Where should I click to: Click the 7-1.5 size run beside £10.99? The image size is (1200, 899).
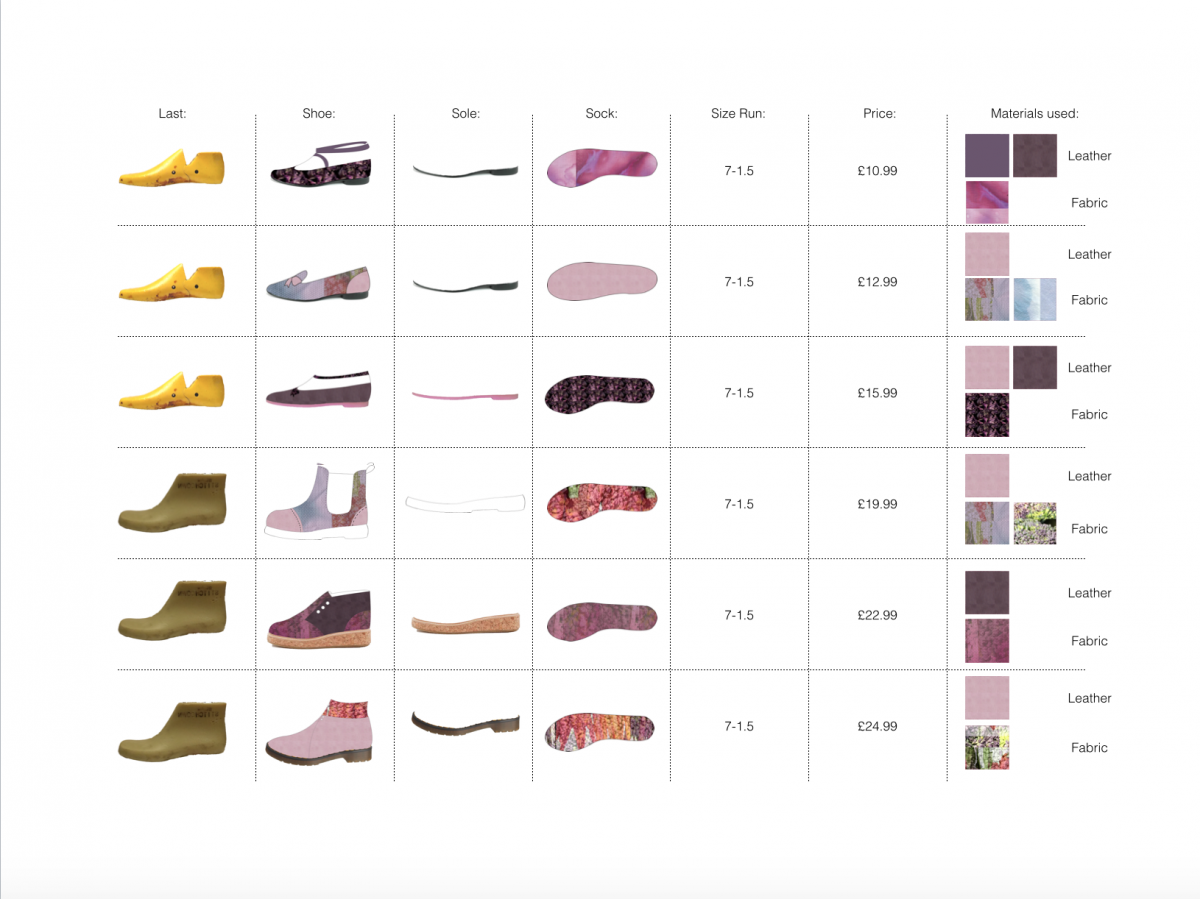(739, 171)
